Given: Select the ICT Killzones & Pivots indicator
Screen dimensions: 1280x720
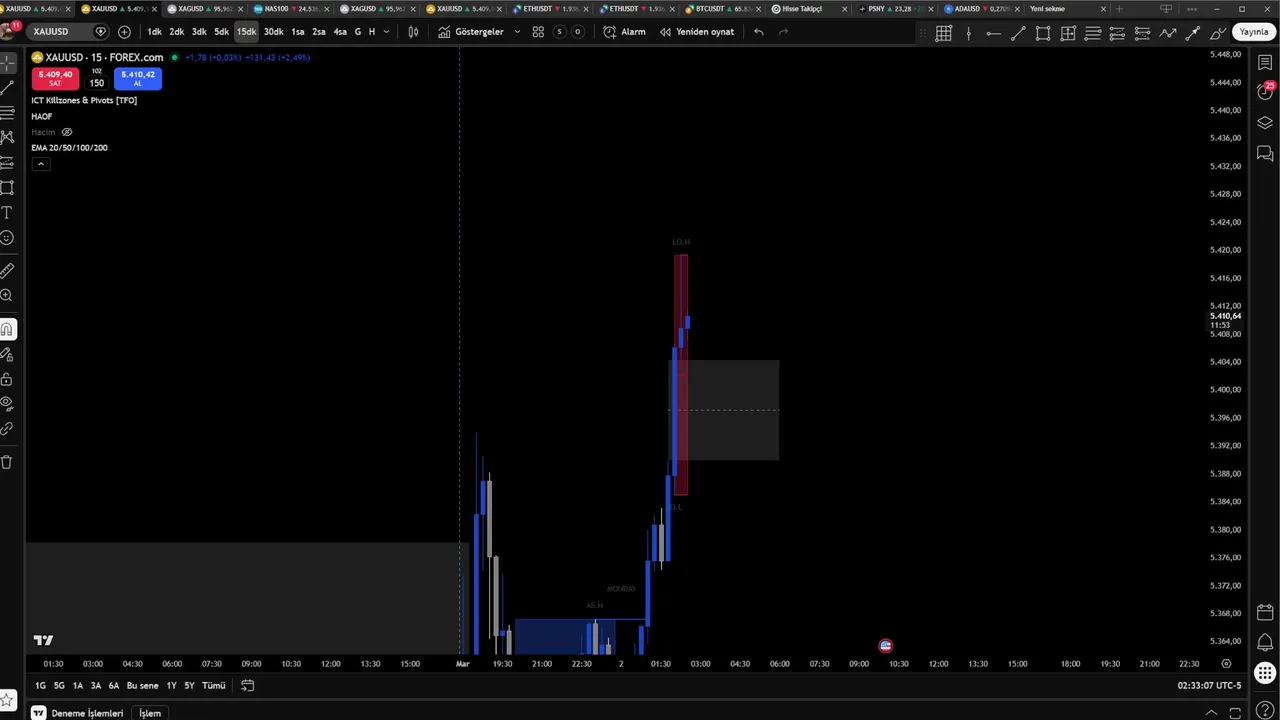Looking at the screenshot, I should (x=84, y=100).
